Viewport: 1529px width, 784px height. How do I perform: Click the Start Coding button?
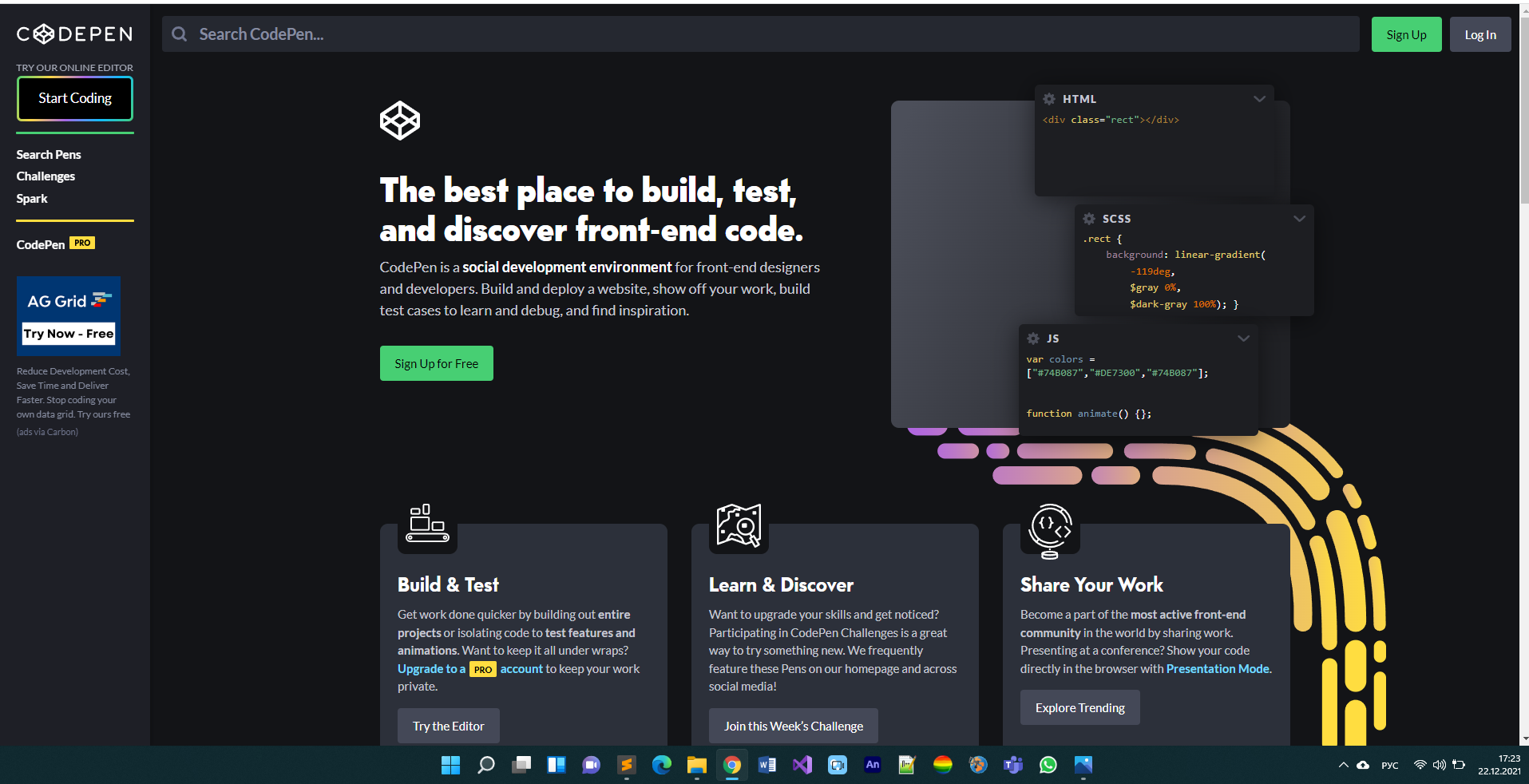[x=75, y=98]
